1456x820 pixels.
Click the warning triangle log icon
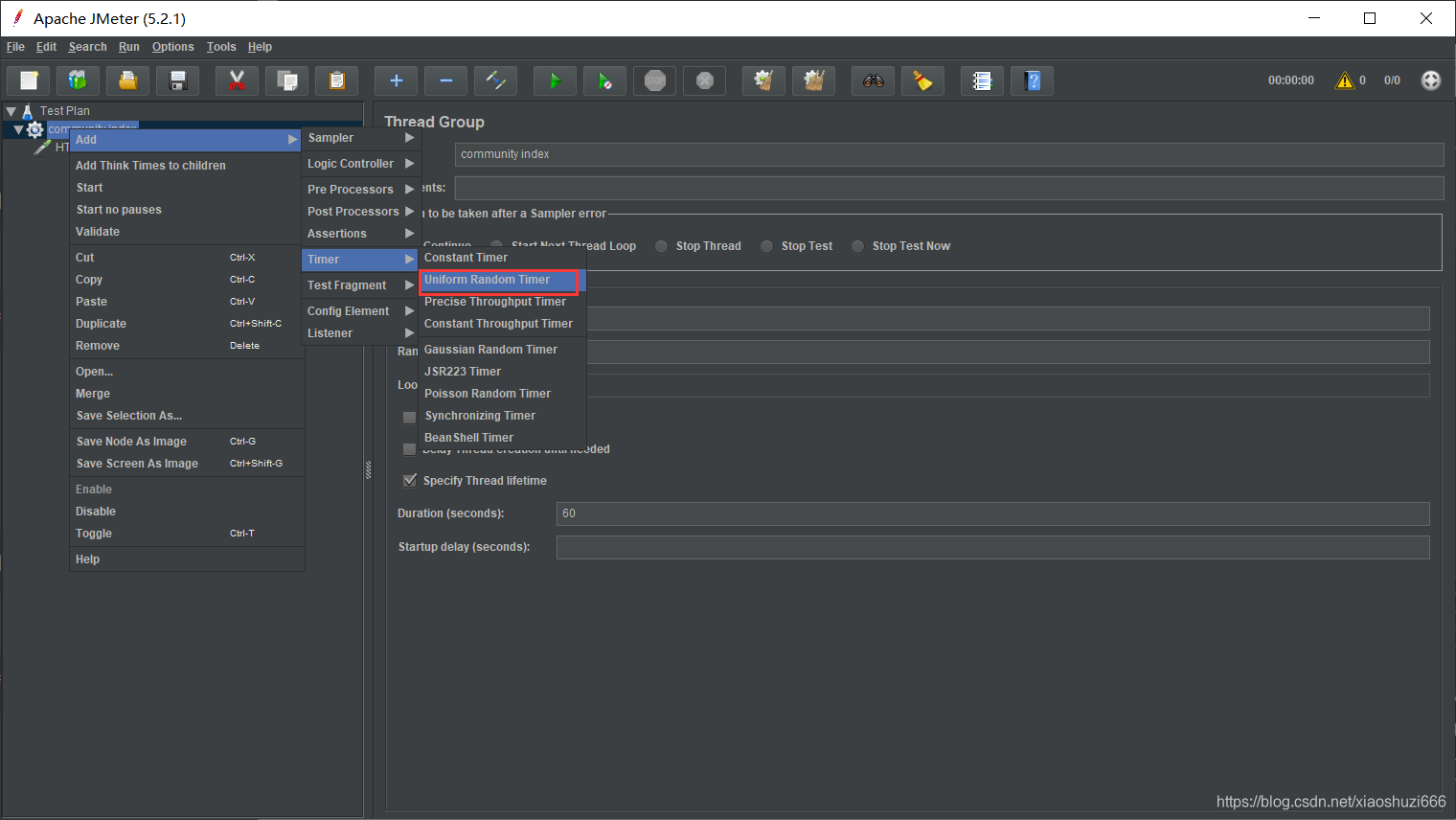click(1345, 80)
